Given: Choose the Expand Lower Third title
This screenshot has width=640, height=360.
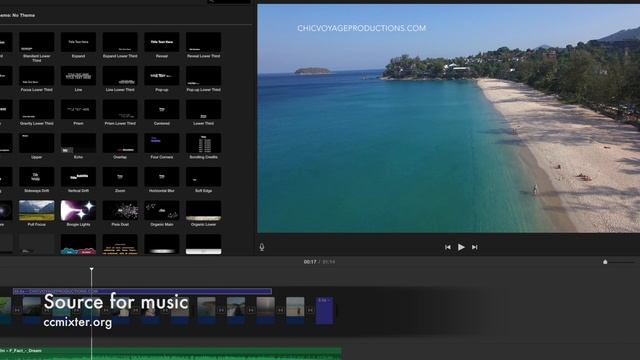Looking at the screenshot, I should [x=120, y=42].
